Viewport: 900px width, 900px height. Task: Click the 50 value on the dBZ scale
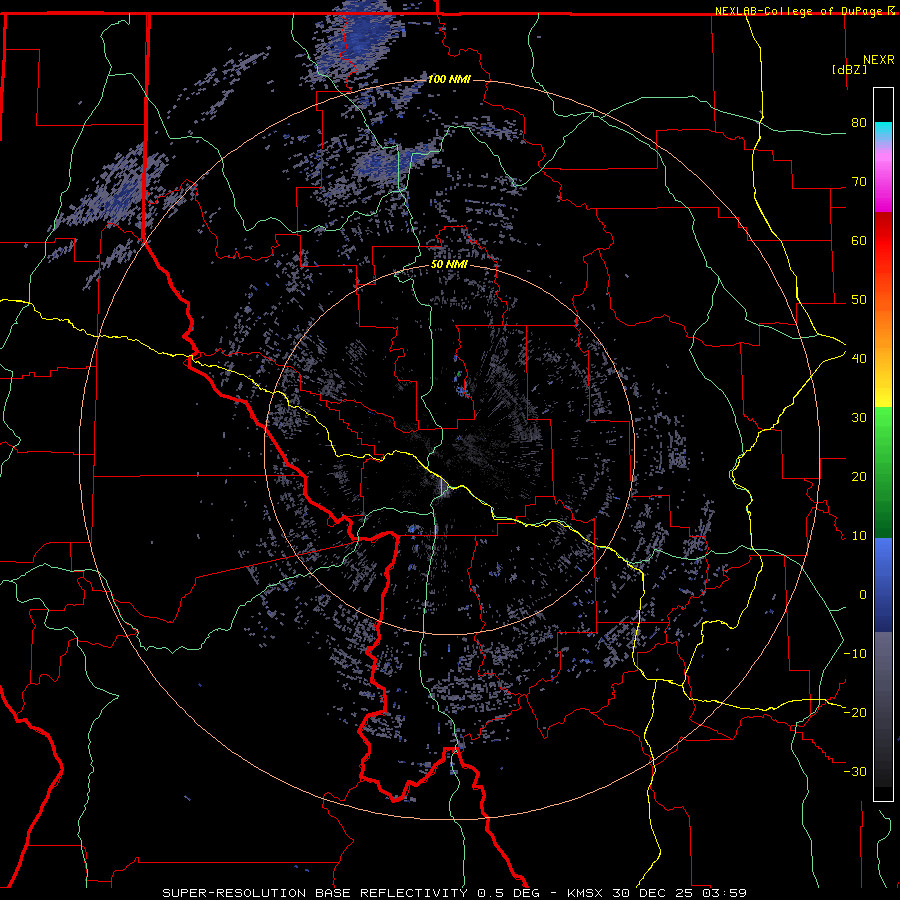click(x=859, y=300)
